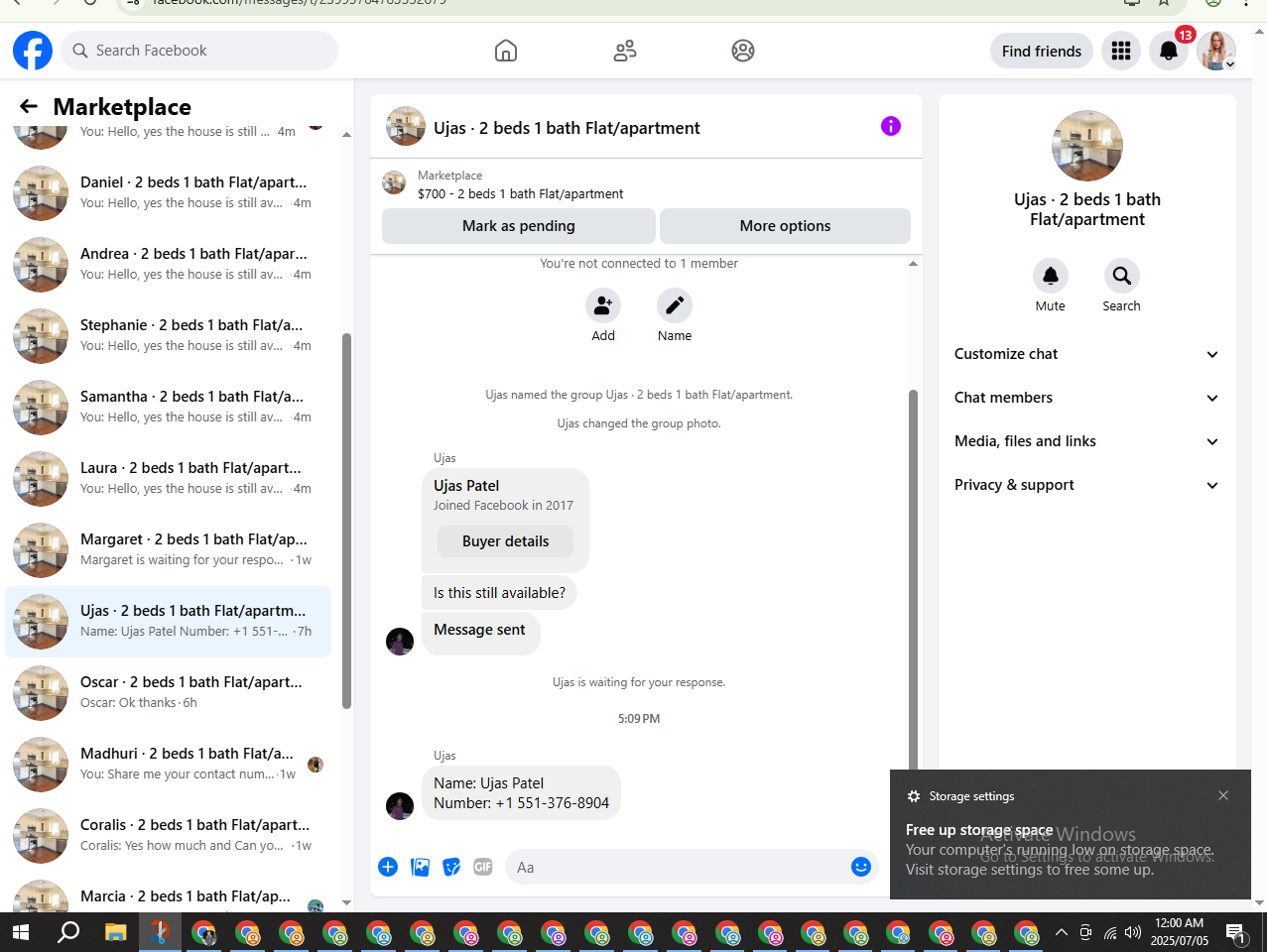Open File Explorer from taskbar
This screenshot has width=1267, height=952.
tap(116, 932)
